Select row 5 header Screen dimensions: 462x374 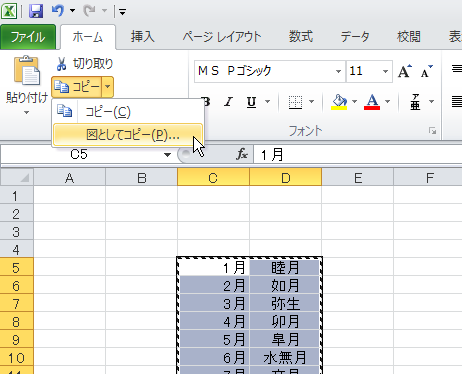point(17,267)
